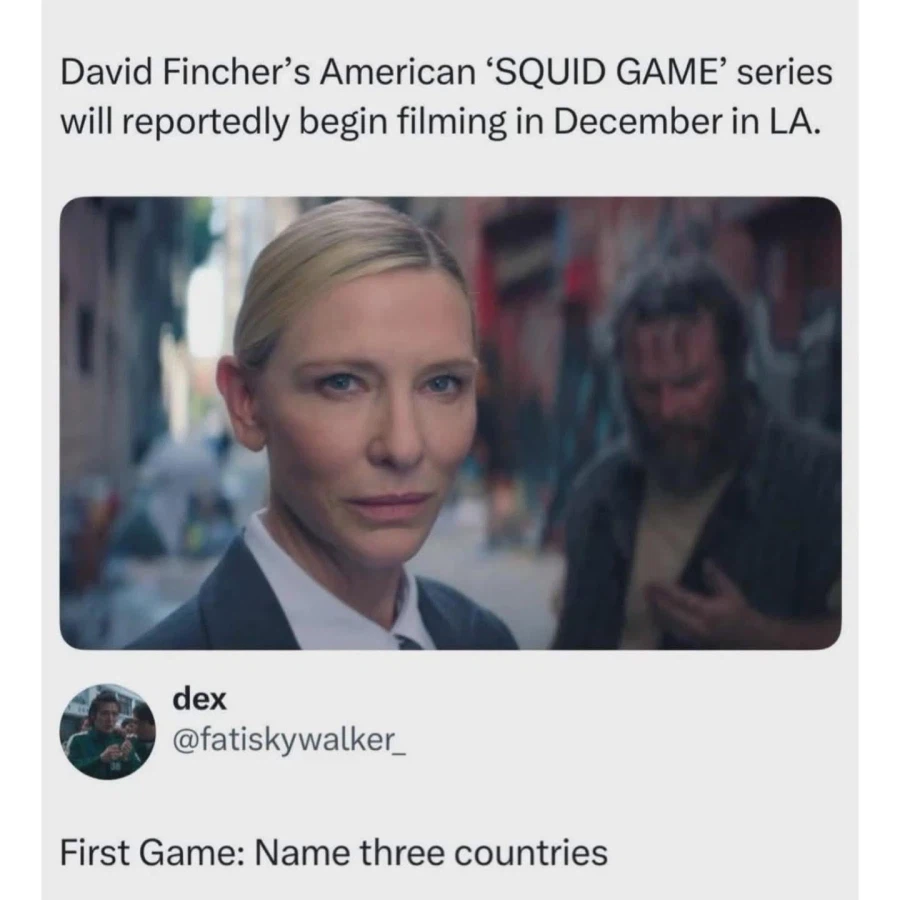Screen dimensions: 900x900
Task: Click the word American in the headline
Action: point(395,73)
